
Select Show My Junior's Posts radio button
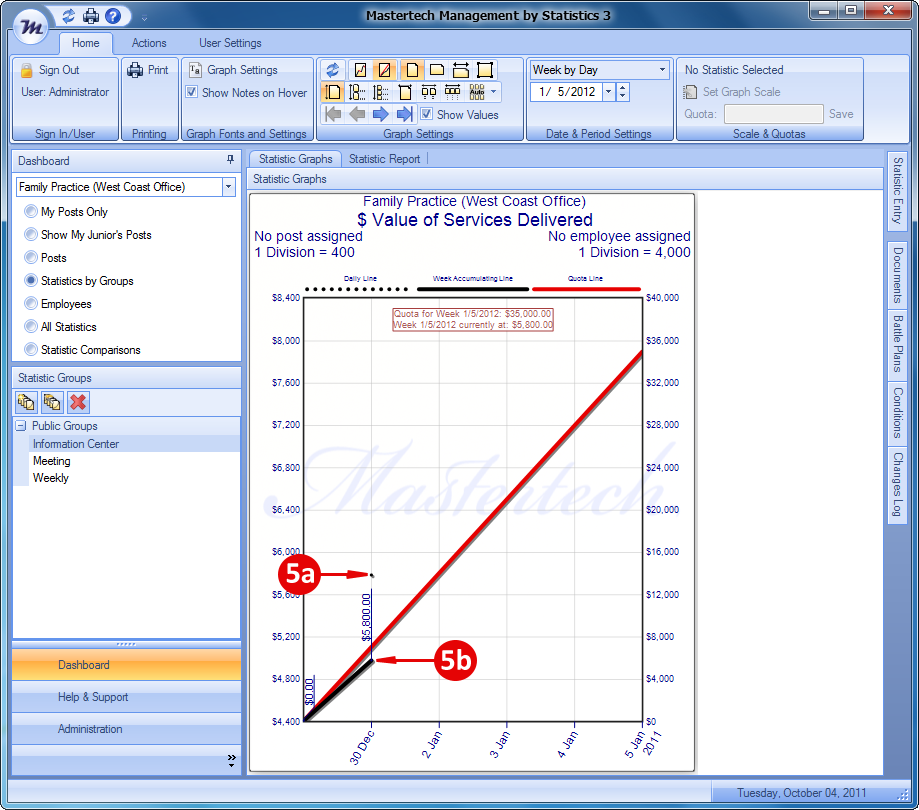(30, 234)
